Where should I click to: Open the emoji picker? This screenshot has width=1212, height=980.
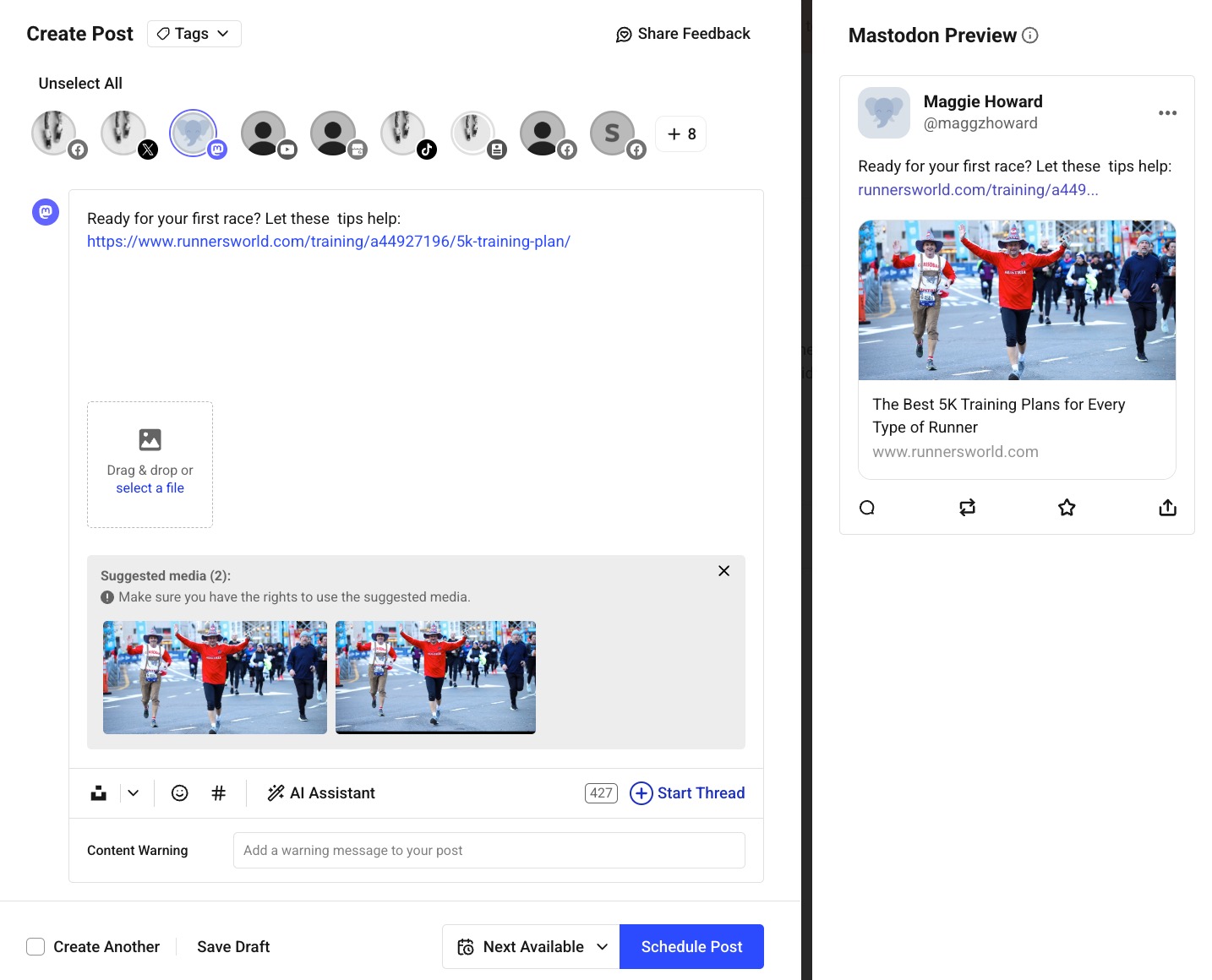[179, 793]
